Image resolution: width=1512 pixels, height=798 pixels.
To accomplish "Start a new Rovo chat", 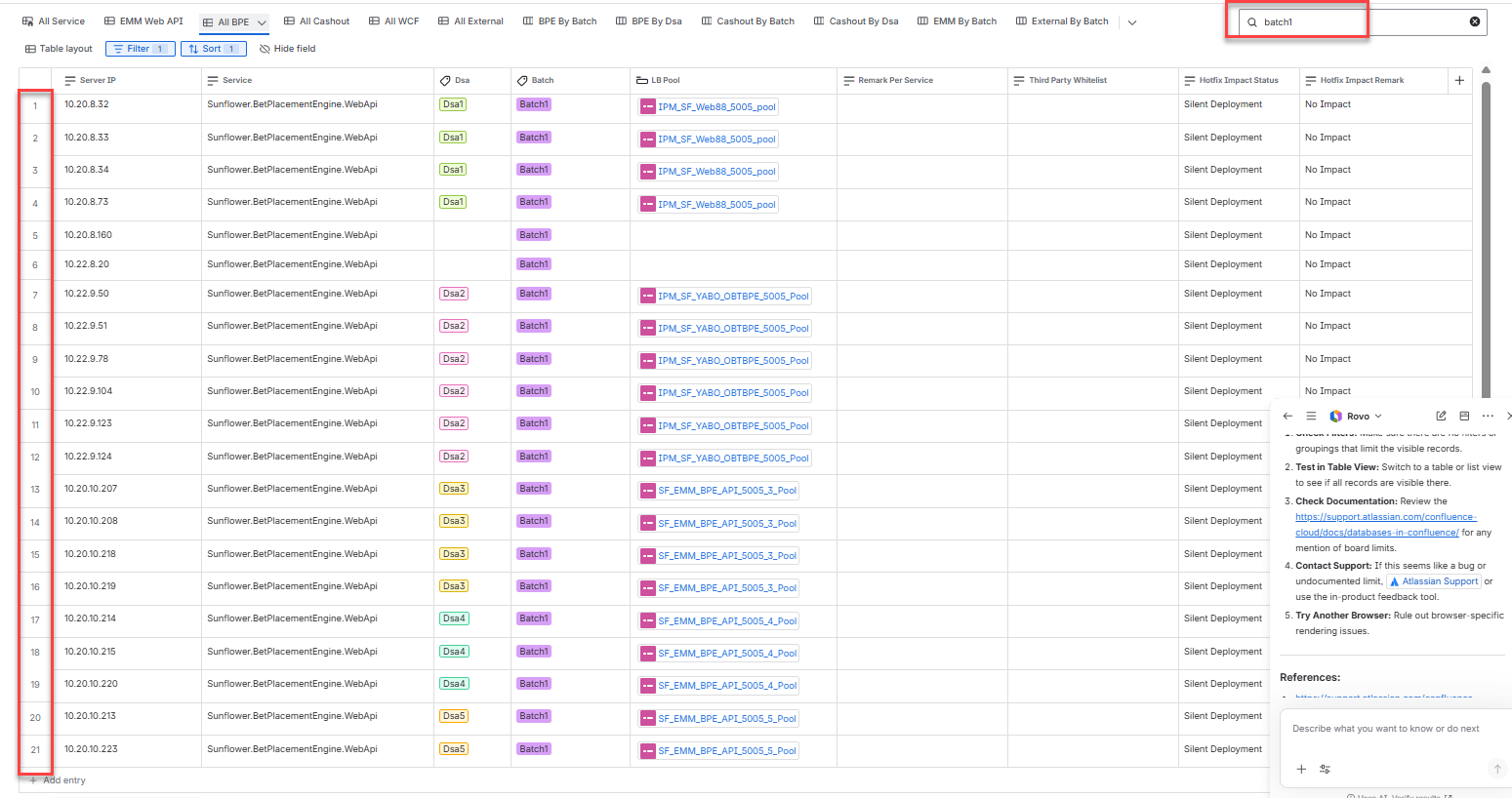I will pyautogui.click(x=1441, y=416).
